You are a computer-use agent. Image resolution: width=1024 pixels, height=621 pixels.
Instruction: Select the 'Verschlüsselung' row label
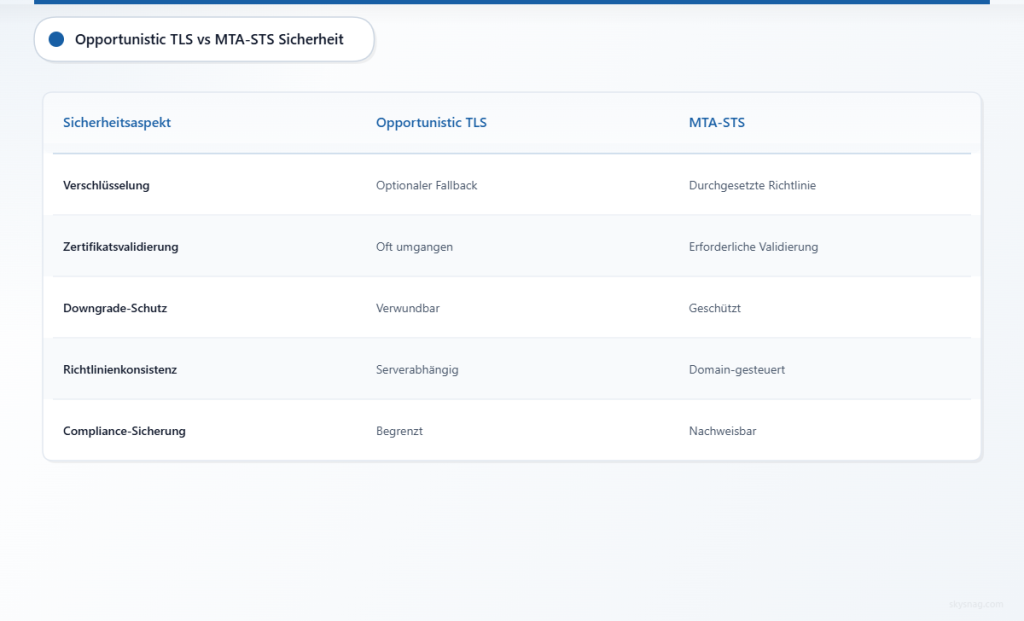pyautogui.click(x=106, y=185)
